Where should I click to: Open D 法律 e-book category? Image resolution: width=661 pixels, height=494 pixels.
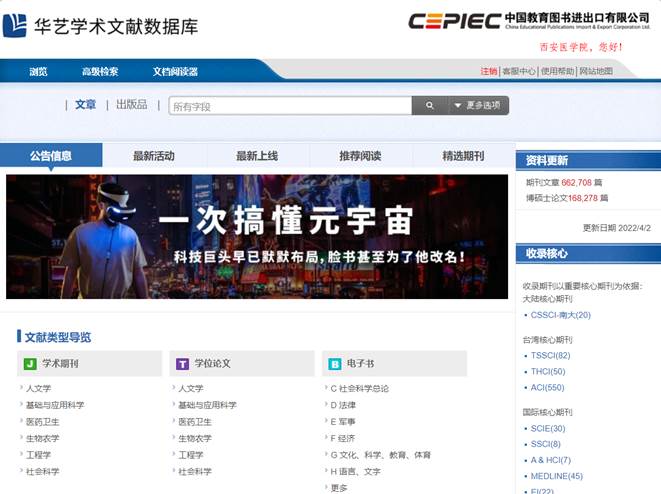(x=343, y=405)
